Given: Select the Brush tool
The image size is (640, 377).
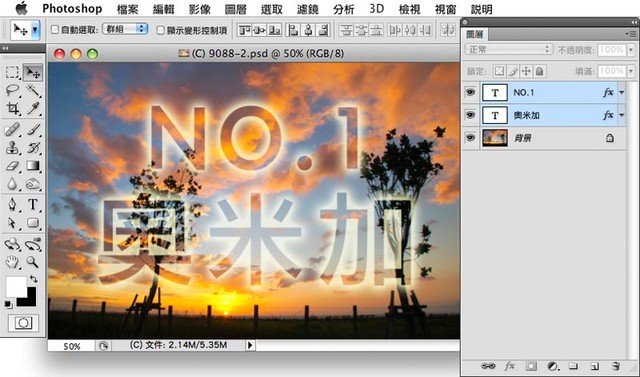Looking at the screenshot, I should (33, 130).
